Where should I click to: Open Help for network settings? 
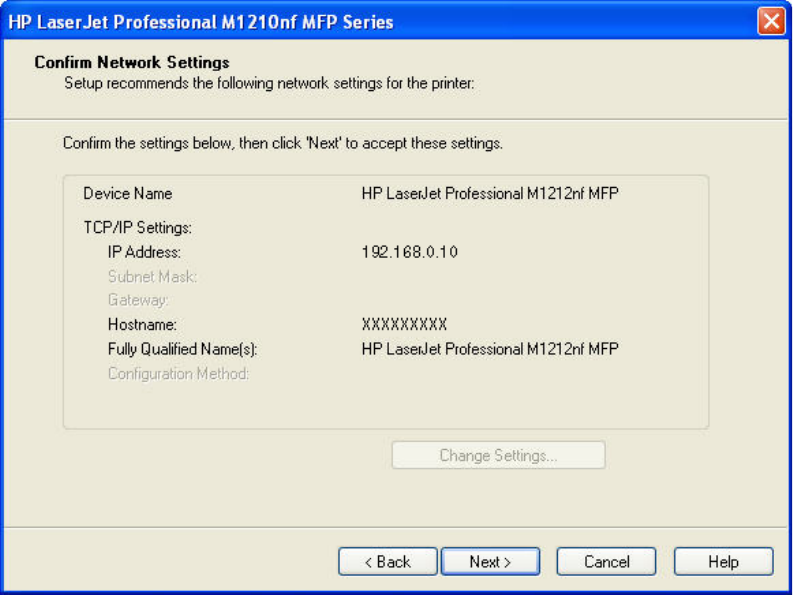723,562
